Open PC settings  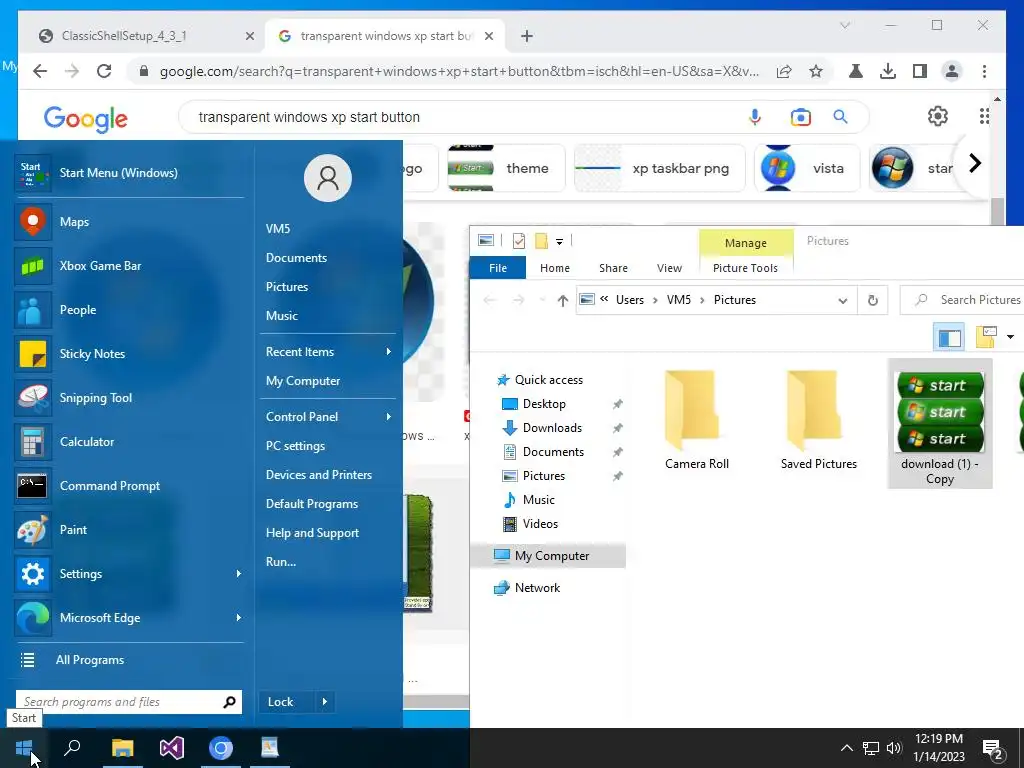tap(295, 446)
